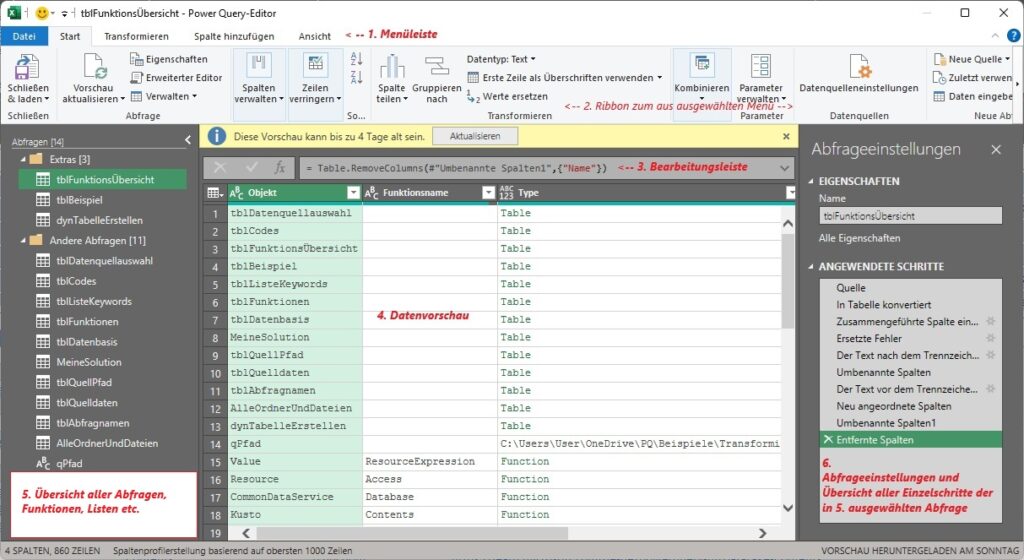Open Eigenschaften in the Abfrage group
This screenshot has height=560, width=1024.
(168, 59)
